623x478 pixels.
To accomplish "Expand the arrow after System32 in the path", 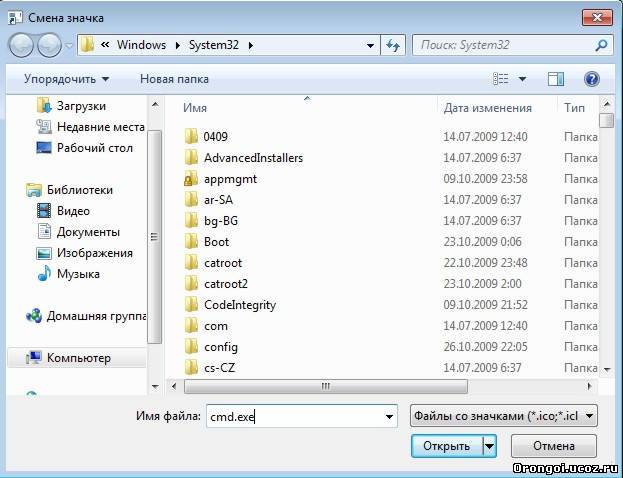I will (250, 45).
